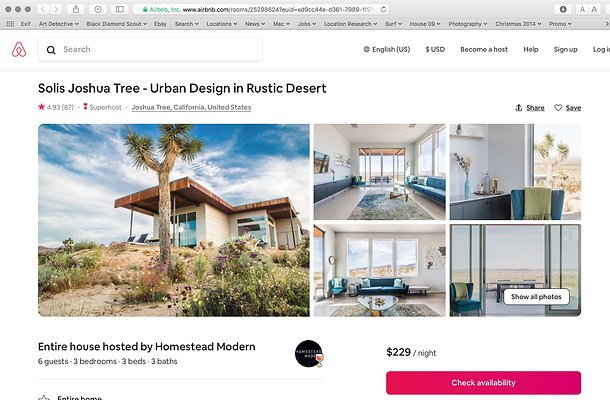
Task: Click the Safari forward arrow
Action: click(56, 9)
